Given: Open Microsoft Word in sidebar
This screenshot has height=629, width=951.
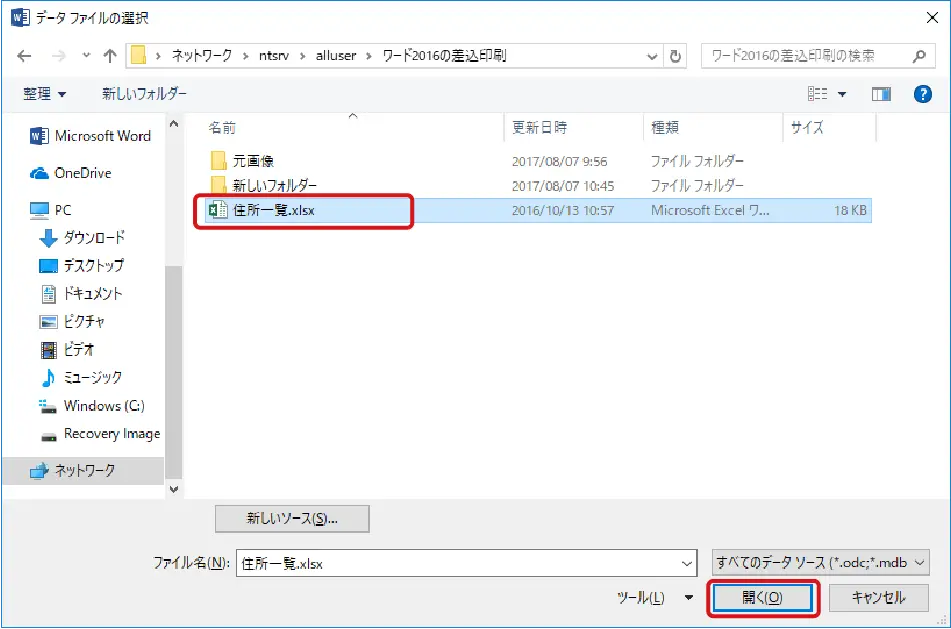Looking at the screenshot, I should click(90, 136).
